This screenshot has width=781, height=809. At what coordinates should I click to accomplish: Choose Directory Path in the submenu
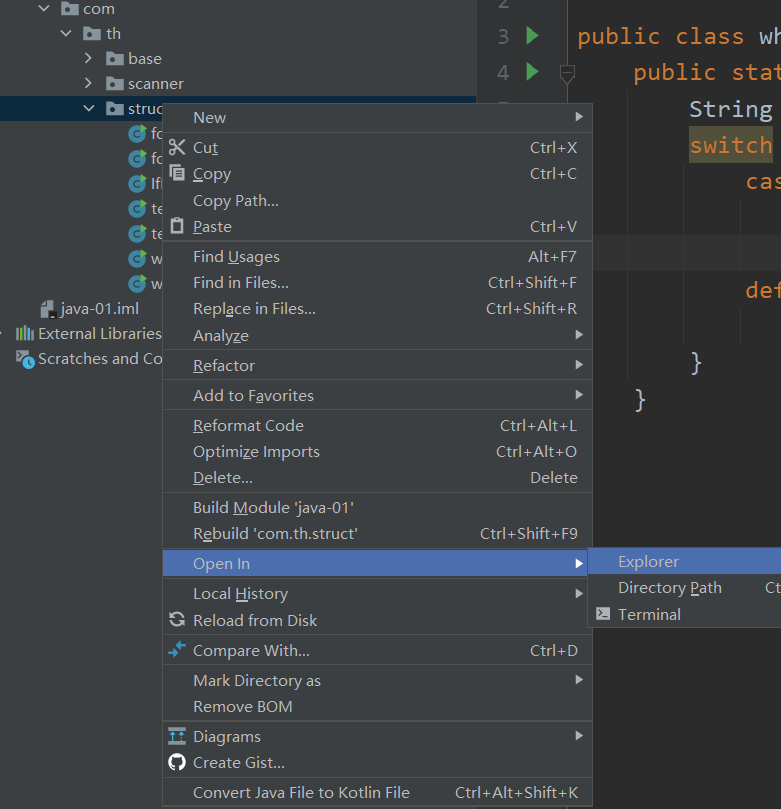(x=684, y=588)
